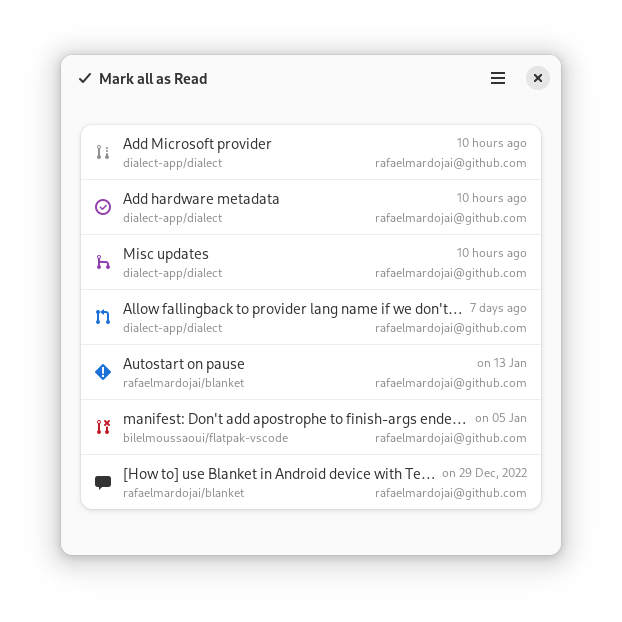The image size is (622, 622).
Task: Open the How to use Blanket in Android discussion
Action: click(x=311, y=482)
